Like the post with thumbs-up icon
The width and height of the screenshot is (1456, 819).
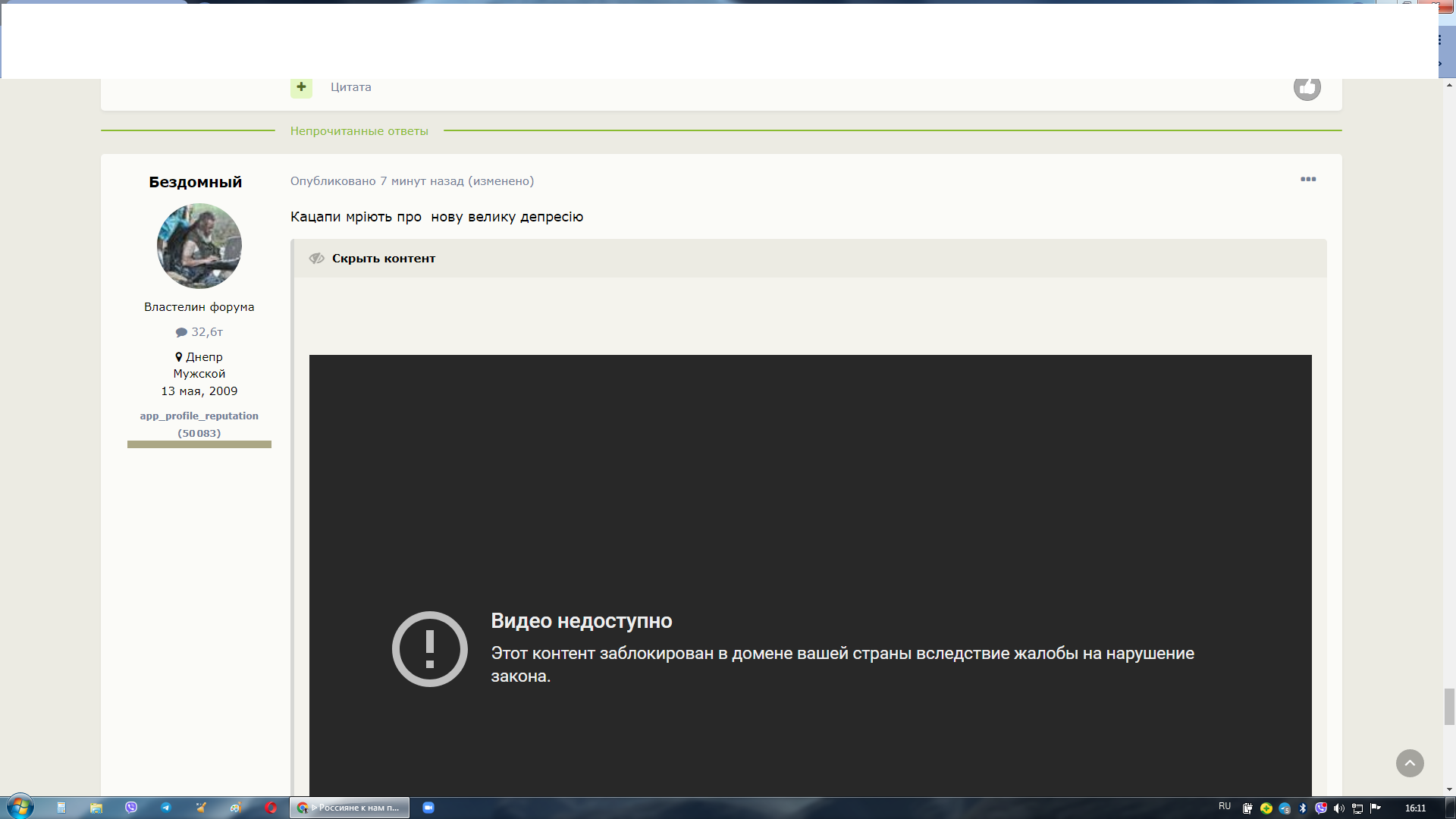click(1307, 88)
